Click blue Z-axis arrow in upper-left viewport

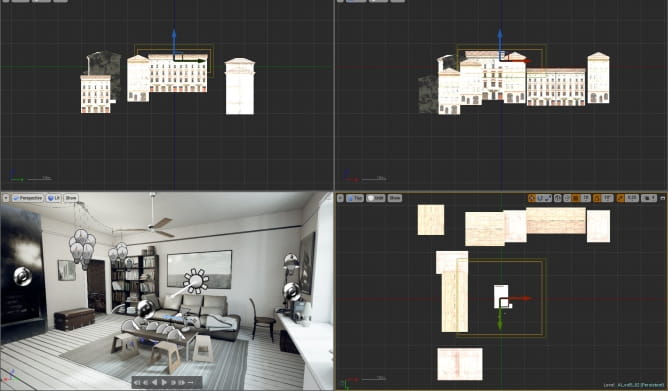coord(174,40)
